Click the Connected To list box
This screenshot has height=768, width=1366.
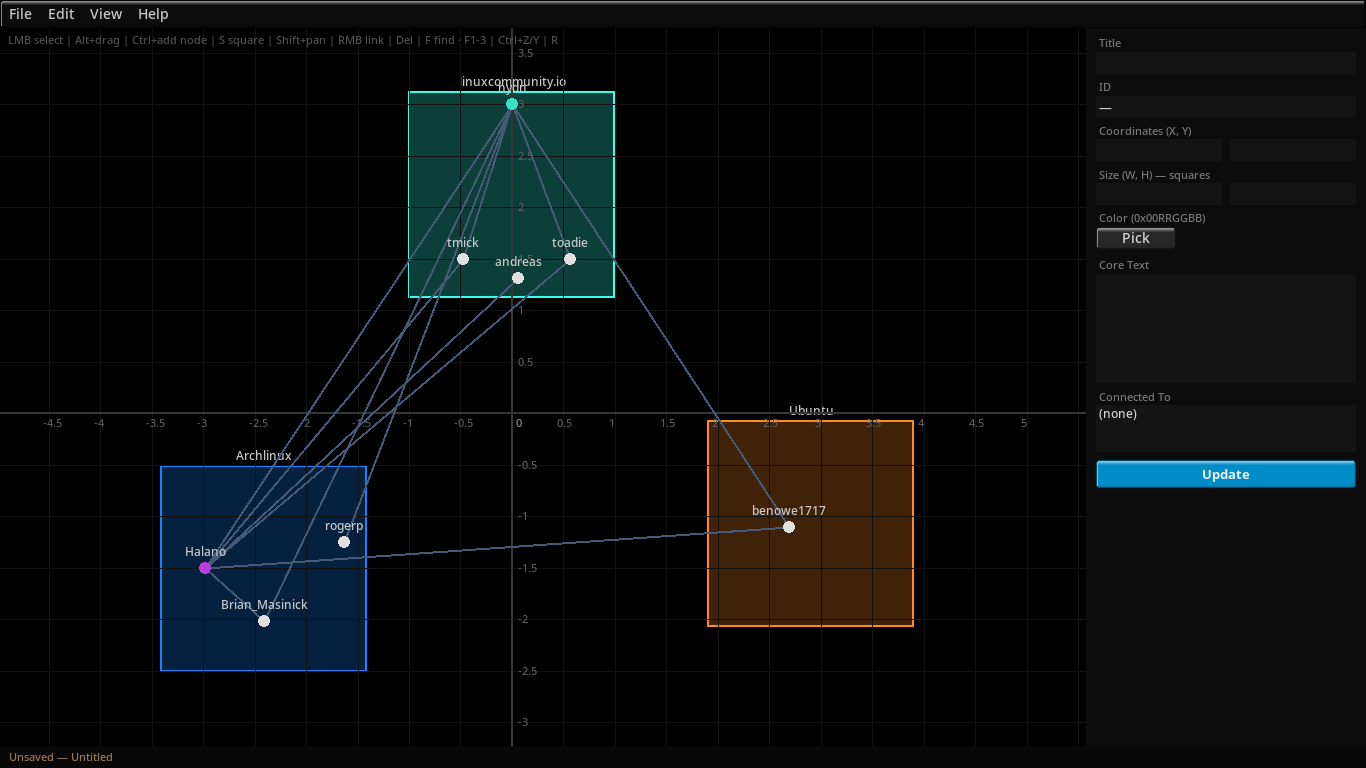pos(1226,428)
